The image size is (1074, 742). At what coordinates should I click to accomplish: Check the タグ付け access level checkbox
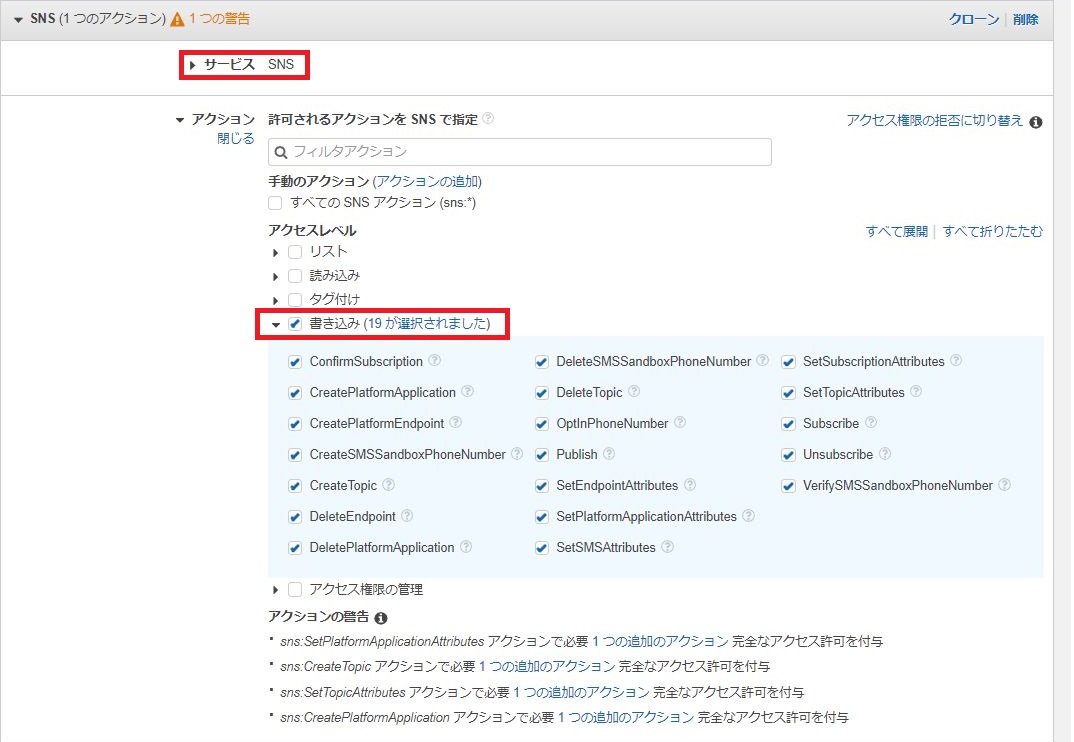[x=295, y=300]
